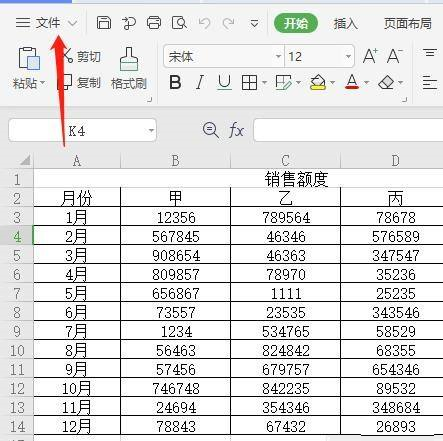443x441 pixels.
Task: Select row 4 header
Action: [x=17, y=236]
